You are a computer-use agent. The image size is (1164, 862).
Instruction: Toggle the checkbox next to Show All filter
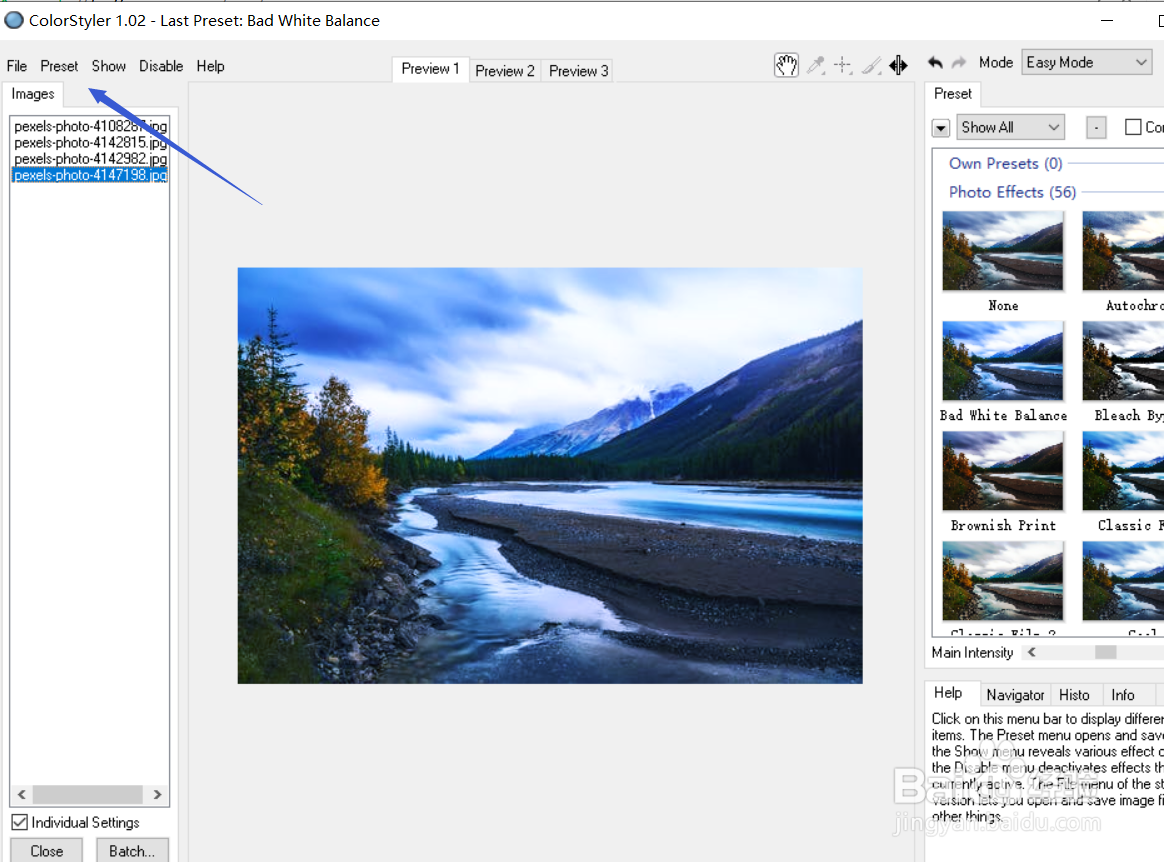[1133, 127]
